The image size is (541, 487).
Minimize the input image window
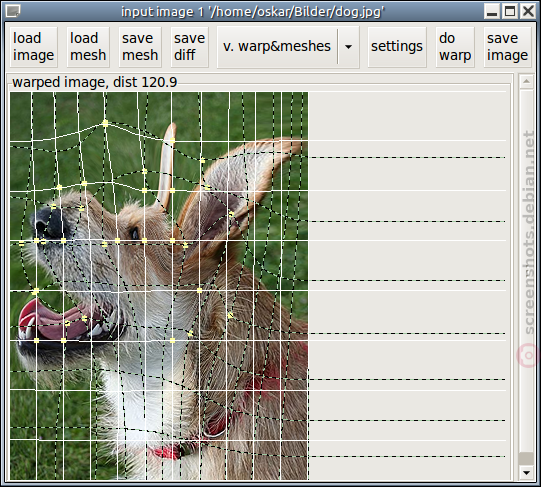click(x=492, y=11)
